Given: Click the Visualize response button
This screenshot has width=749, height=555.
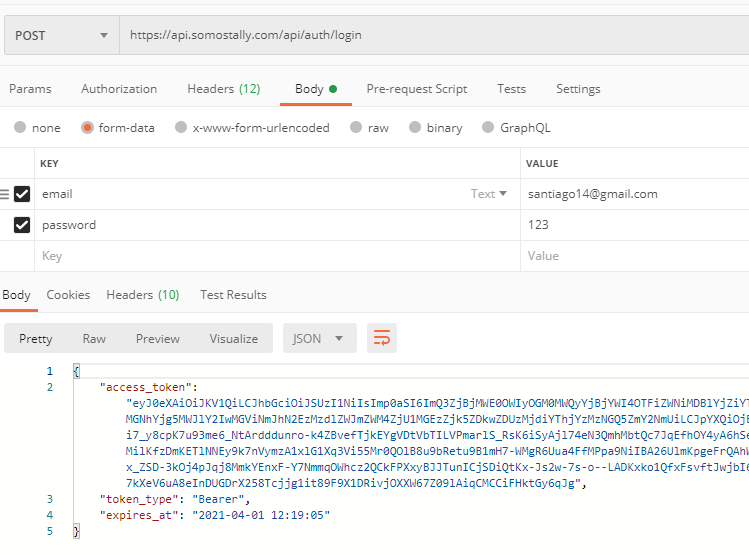Looking at the screenshot, I should tap(233, 339).
